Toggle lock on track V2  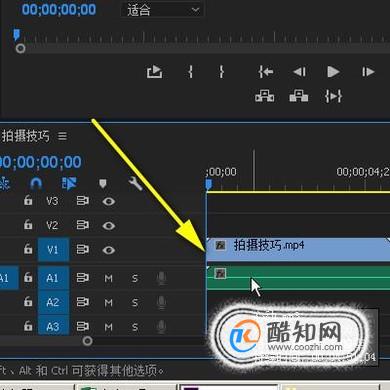pos(28,225)
